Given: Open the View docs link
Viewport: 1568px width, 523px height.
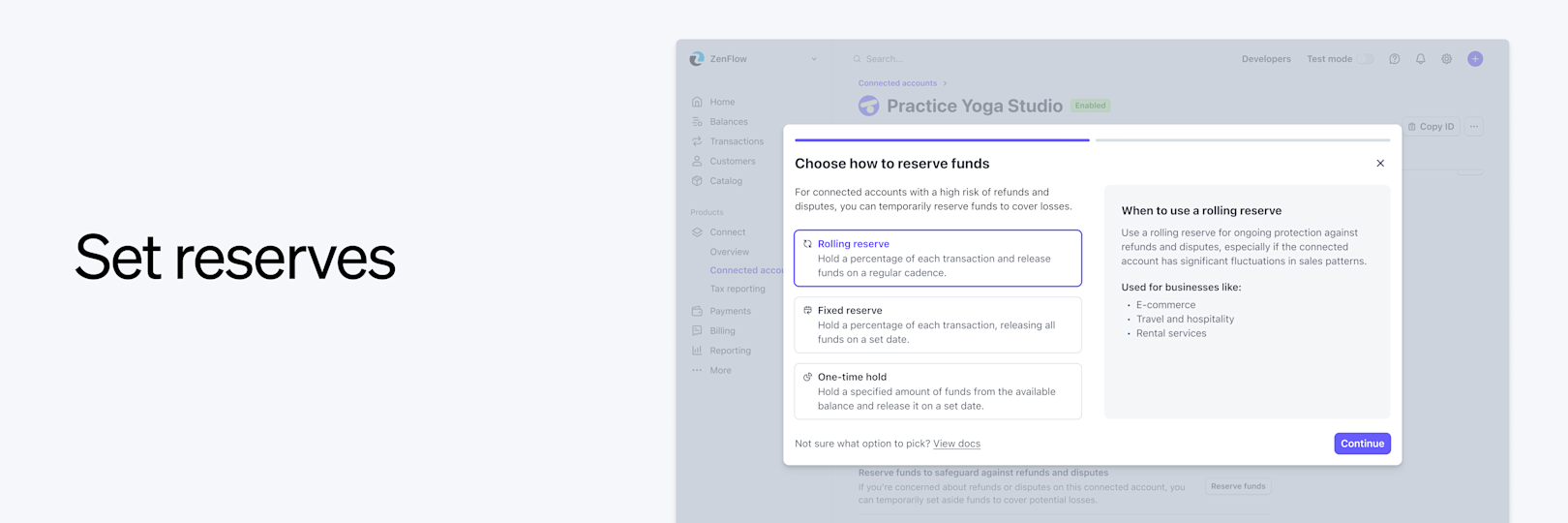Looking at the screenshot, I should pyautogui.click(x=956, y=444).
